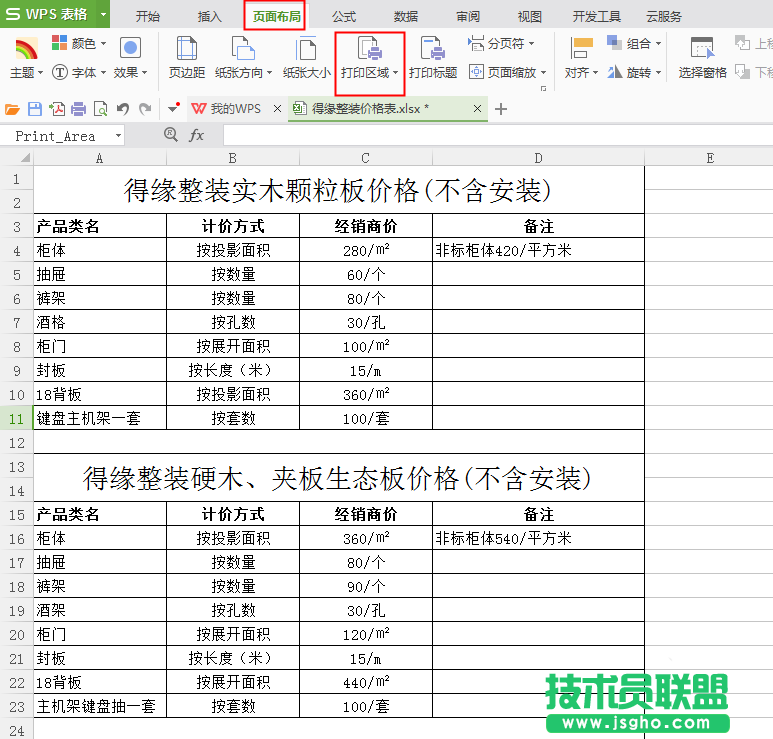
Task: Click the print preview icon
Action: tap(101, 109)
